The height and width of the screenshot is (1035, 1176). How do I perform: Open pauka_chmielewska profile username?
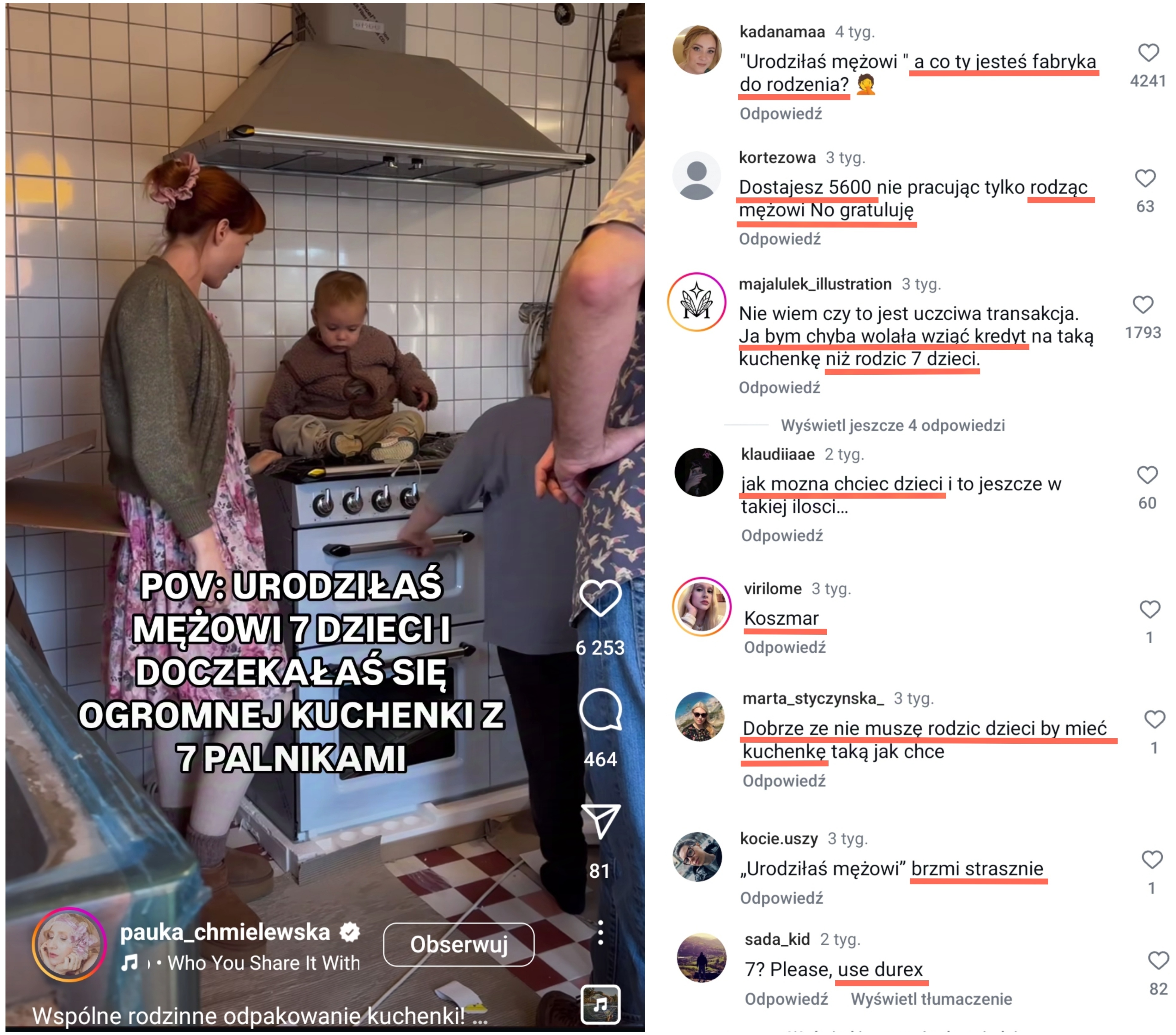coord(225,932)
